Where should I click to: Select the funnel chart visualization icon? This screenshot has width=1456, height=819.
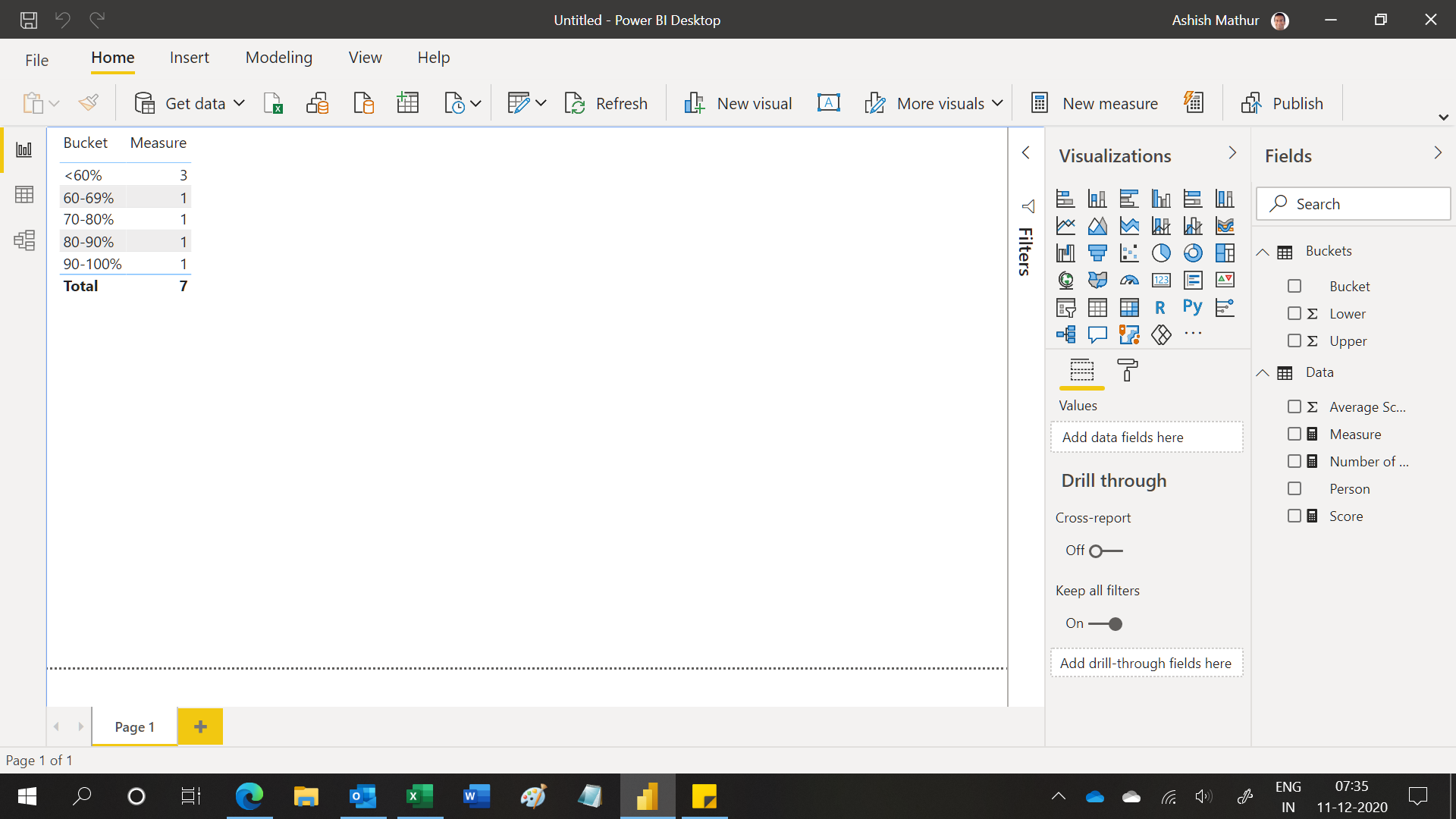tap(1097, 253)
